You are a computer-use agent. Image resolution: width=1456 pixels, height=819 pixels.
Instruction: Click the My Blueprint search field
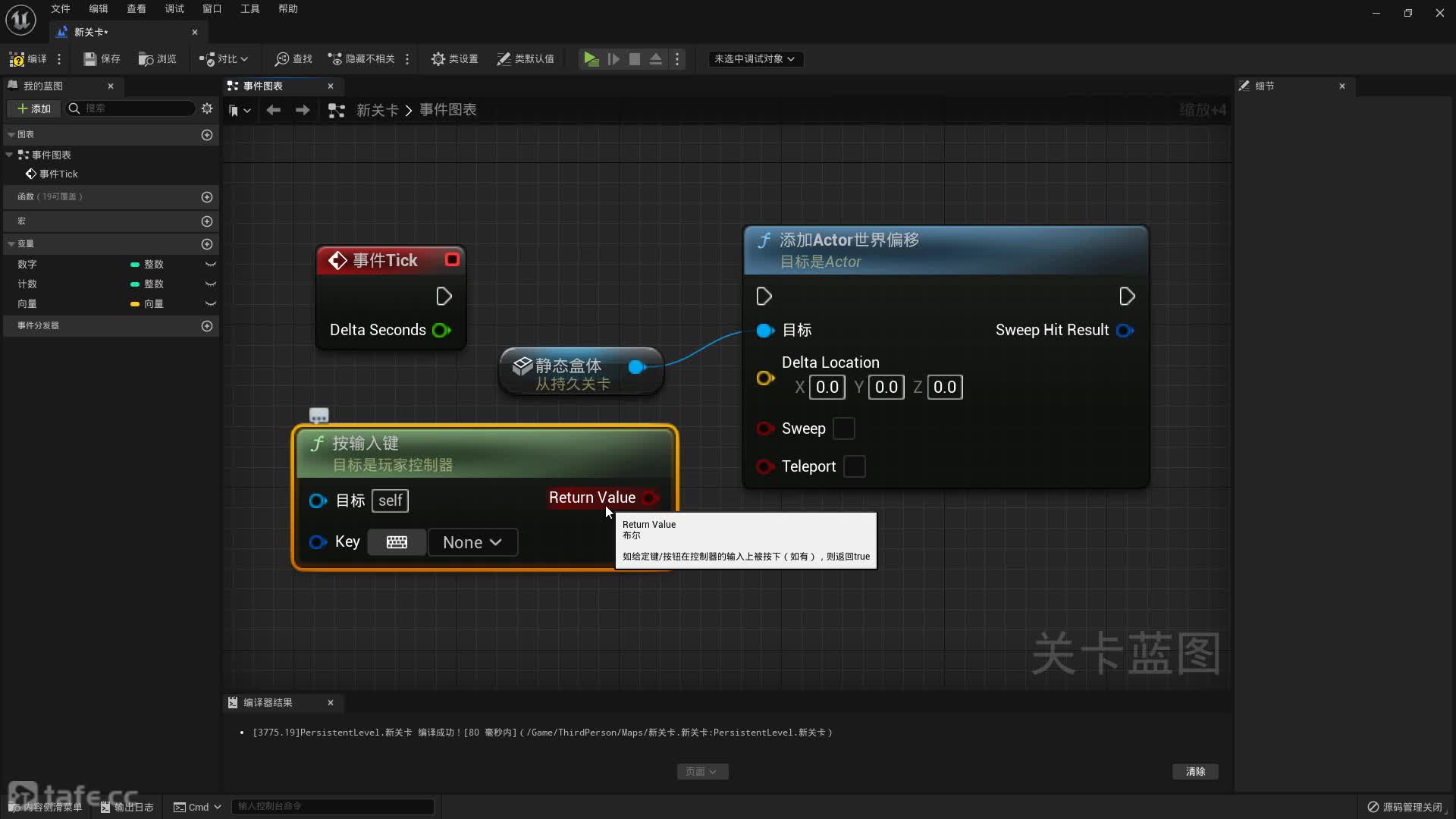[130, 108]
